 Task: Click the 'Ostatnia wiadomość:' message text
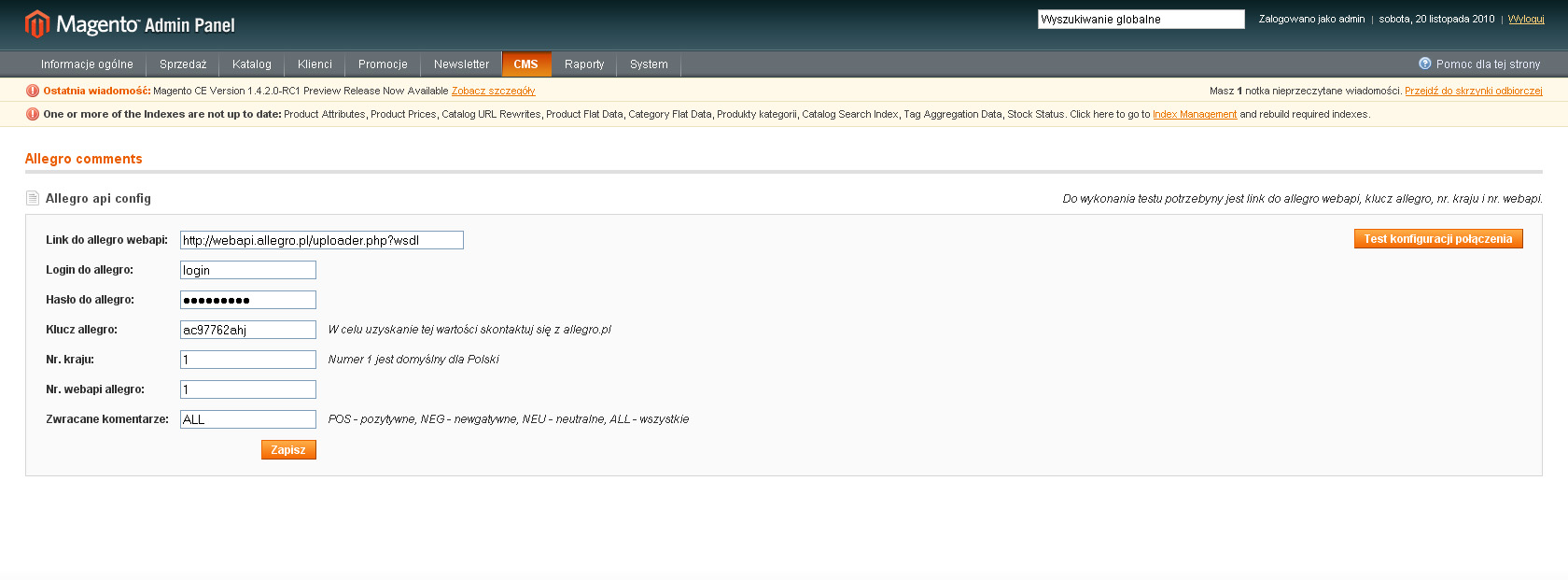coord(97,91)
